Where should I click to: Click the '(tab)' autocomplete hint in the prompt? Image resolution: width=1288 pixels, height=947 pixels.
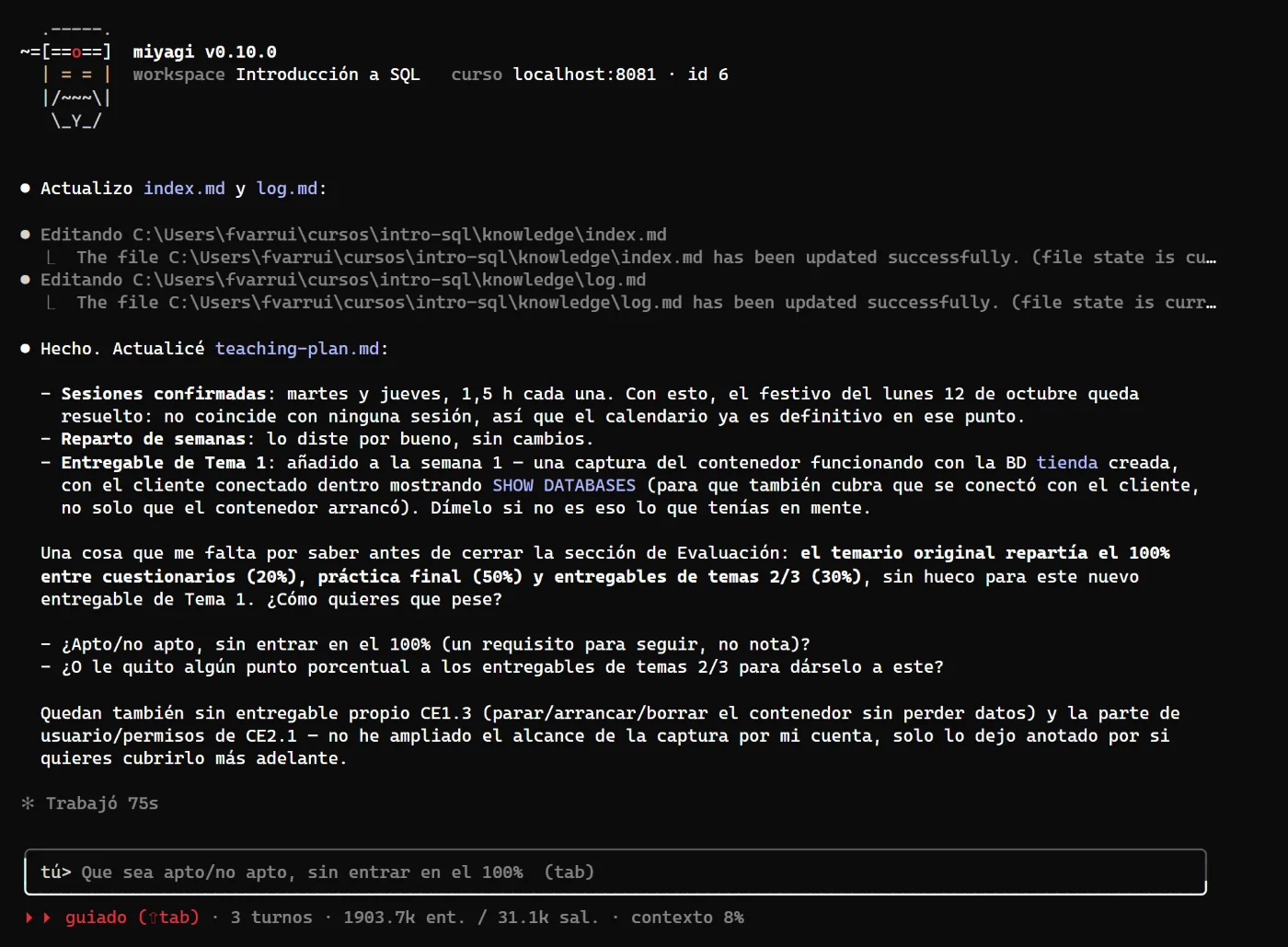tap(569, 872)
